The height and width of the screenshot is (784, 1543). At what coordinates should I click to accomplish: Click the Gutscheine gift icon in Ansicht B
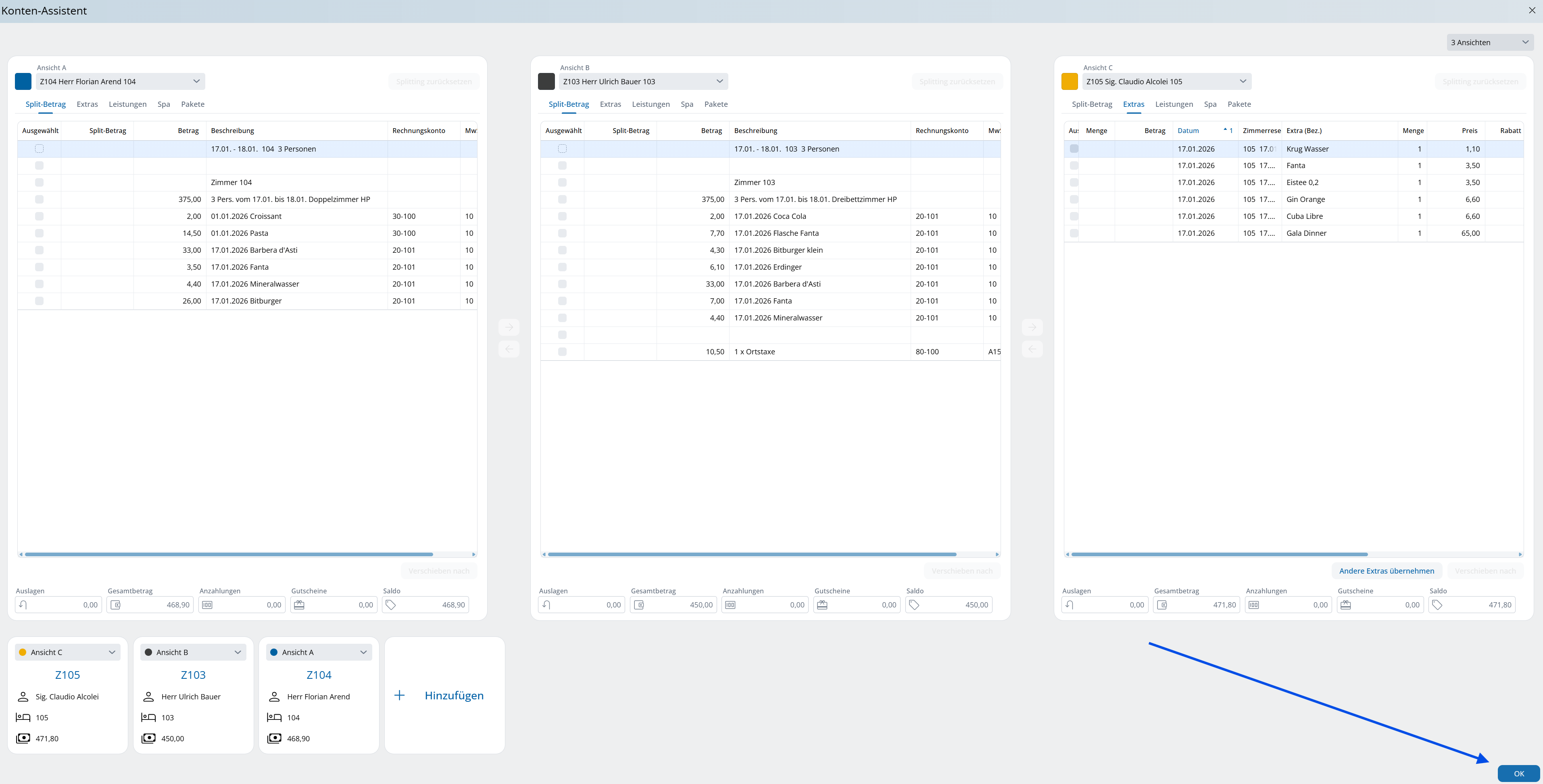822,605
